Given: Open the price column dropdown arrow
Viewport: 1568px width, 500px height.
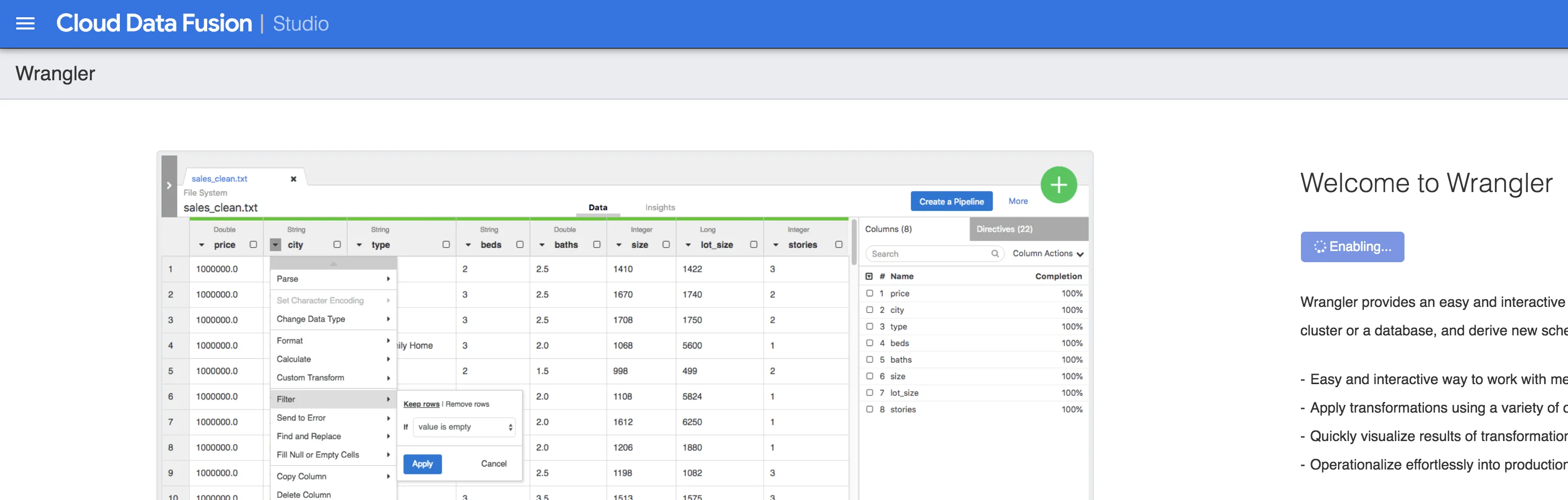Looking at the screenshot, I should pyautogui.click(x=202, y=245).
